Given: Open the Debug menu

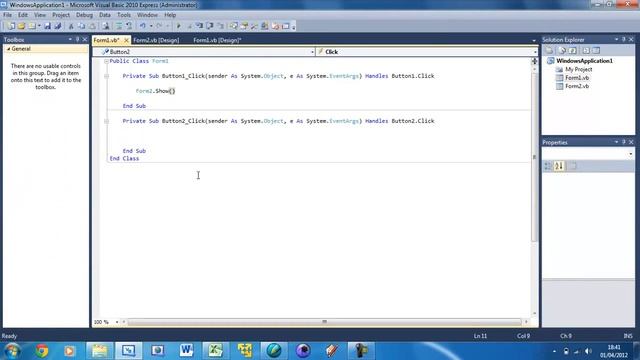Looking at the screenshot, I should tap(84, 15).
